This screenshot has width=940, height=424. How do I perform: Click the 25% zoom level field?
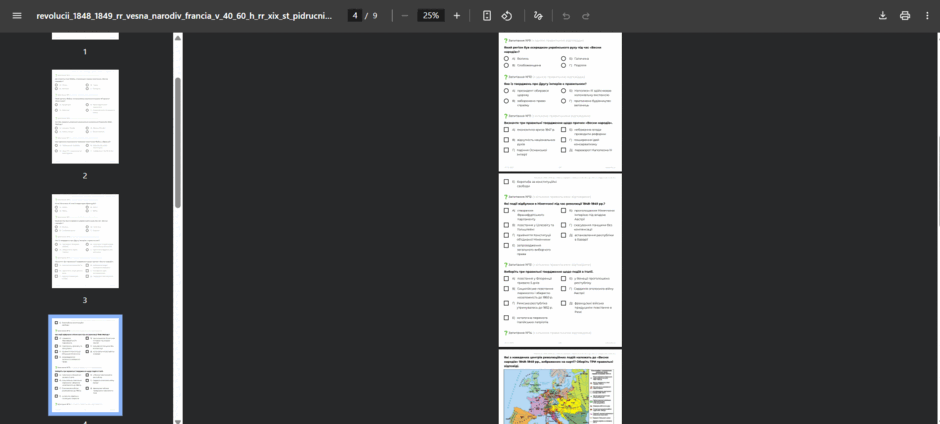click(430, 16)
